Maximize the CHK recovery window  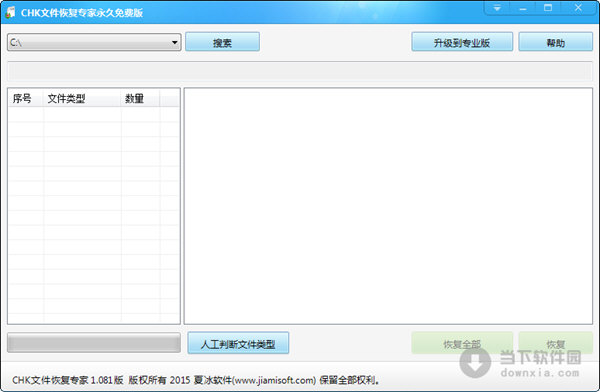click(548, 8)
